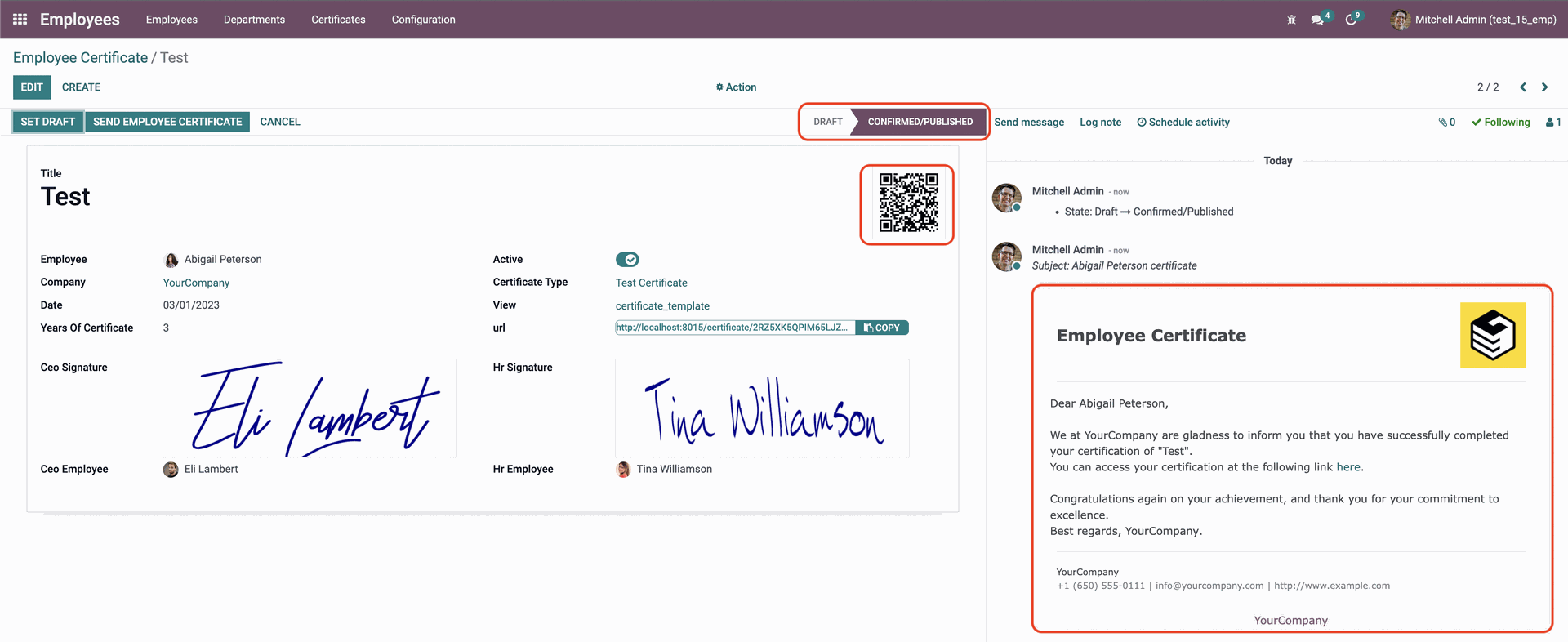Select the Confirmed/Published status stage
1568x642 pixels.
coord(920,122)
